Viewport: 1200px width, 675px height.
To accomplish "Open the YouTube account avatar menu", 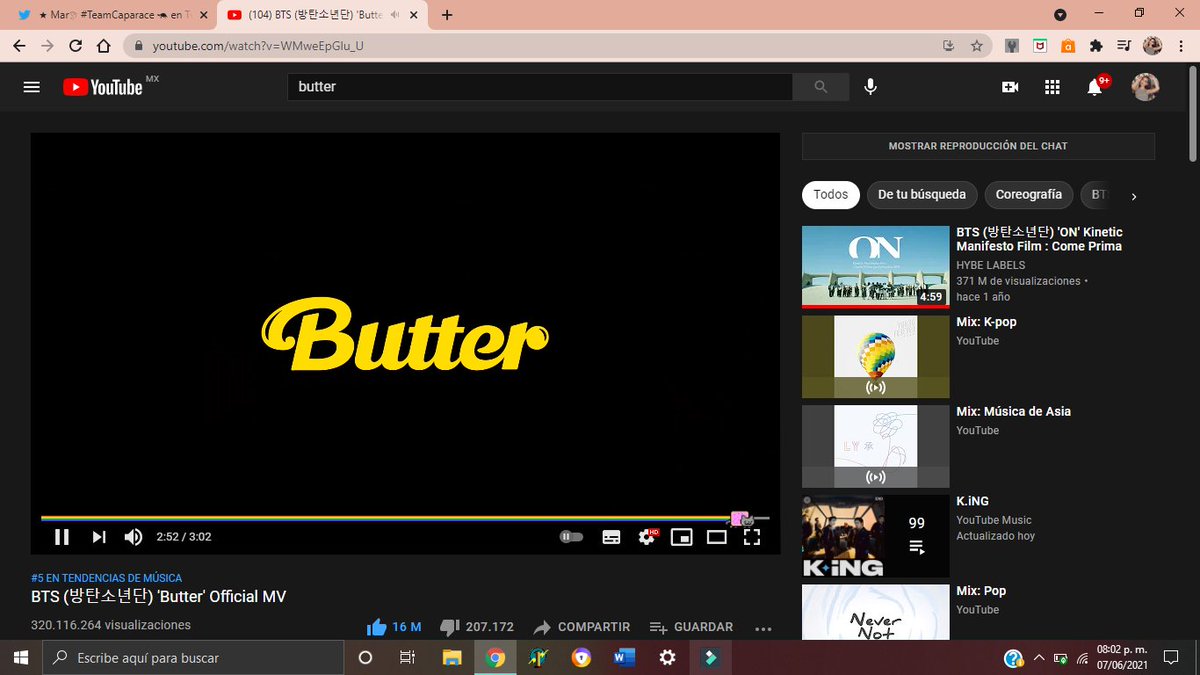I will click(x=1146, y=87).
